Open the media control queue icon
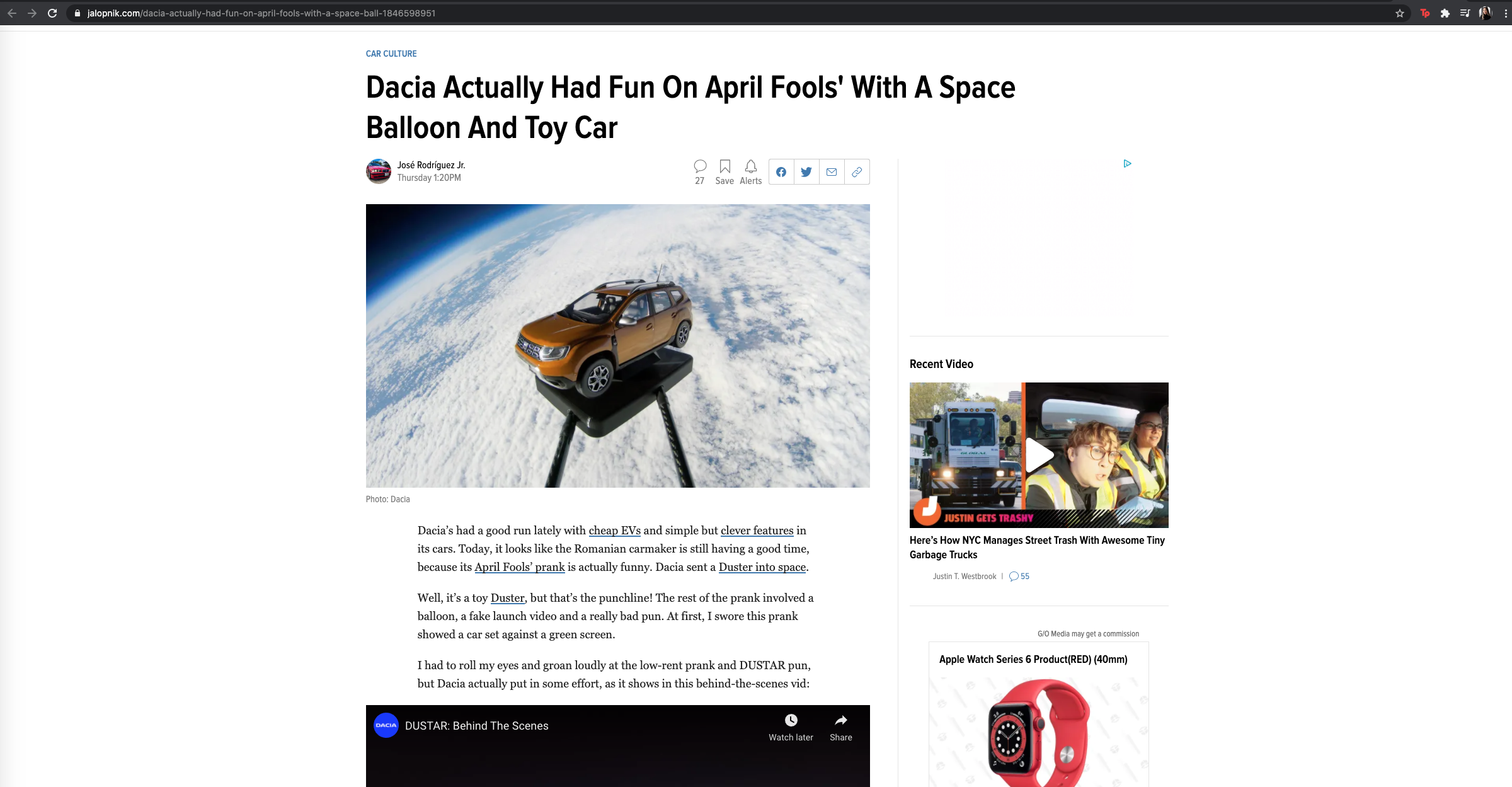 click(x=1465, y=13)
